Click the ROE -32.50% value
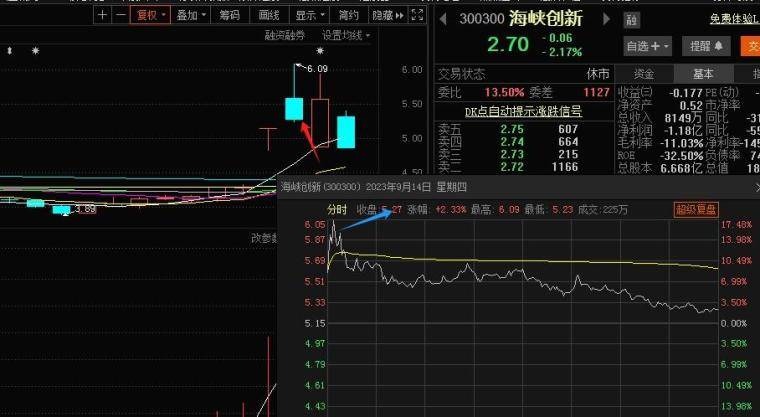 (x=681, y=156)
